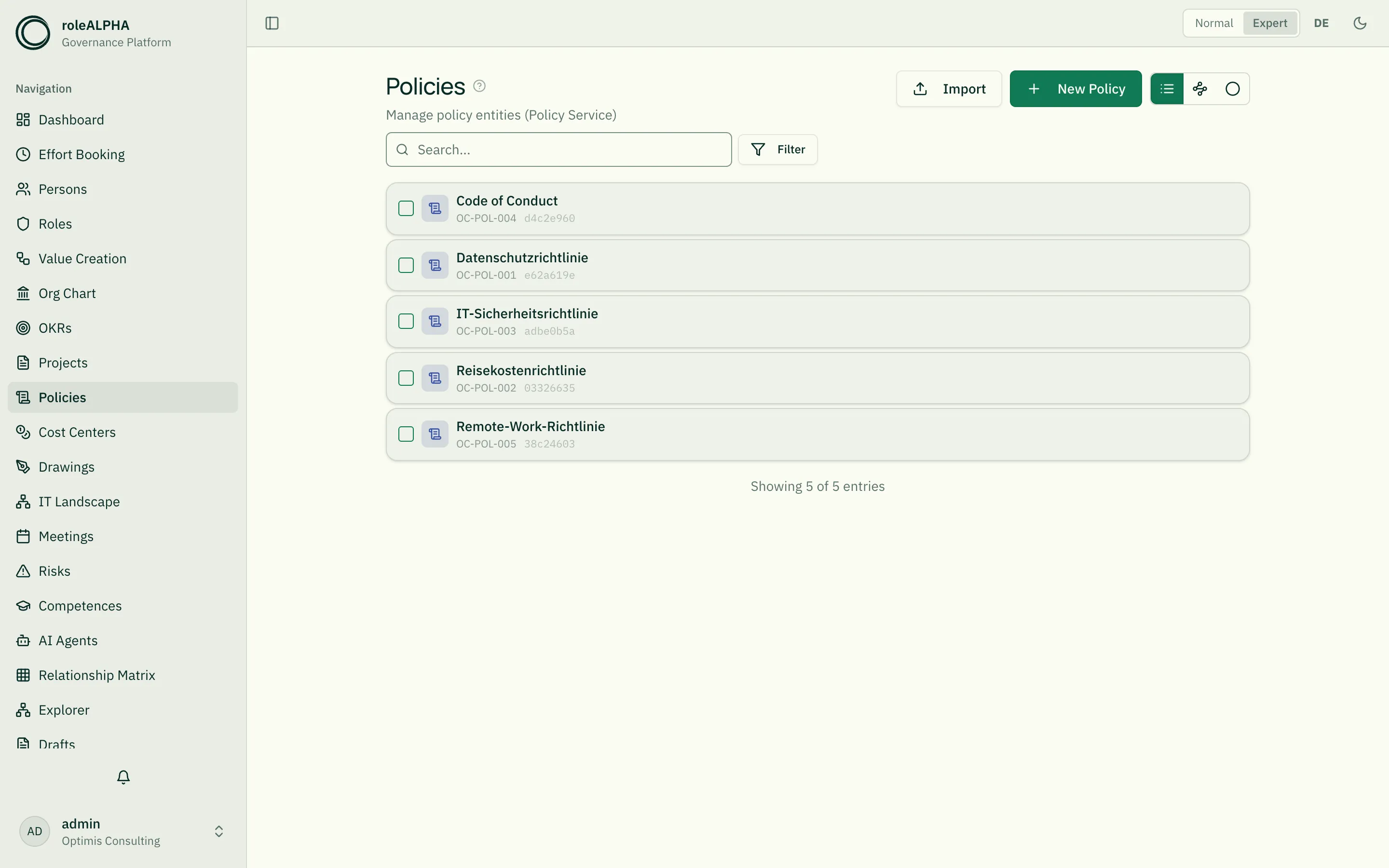Open the Policies help question mark icon
Image resolution: width=1389 pixels, height=868 pixels.
pos(479,86)
